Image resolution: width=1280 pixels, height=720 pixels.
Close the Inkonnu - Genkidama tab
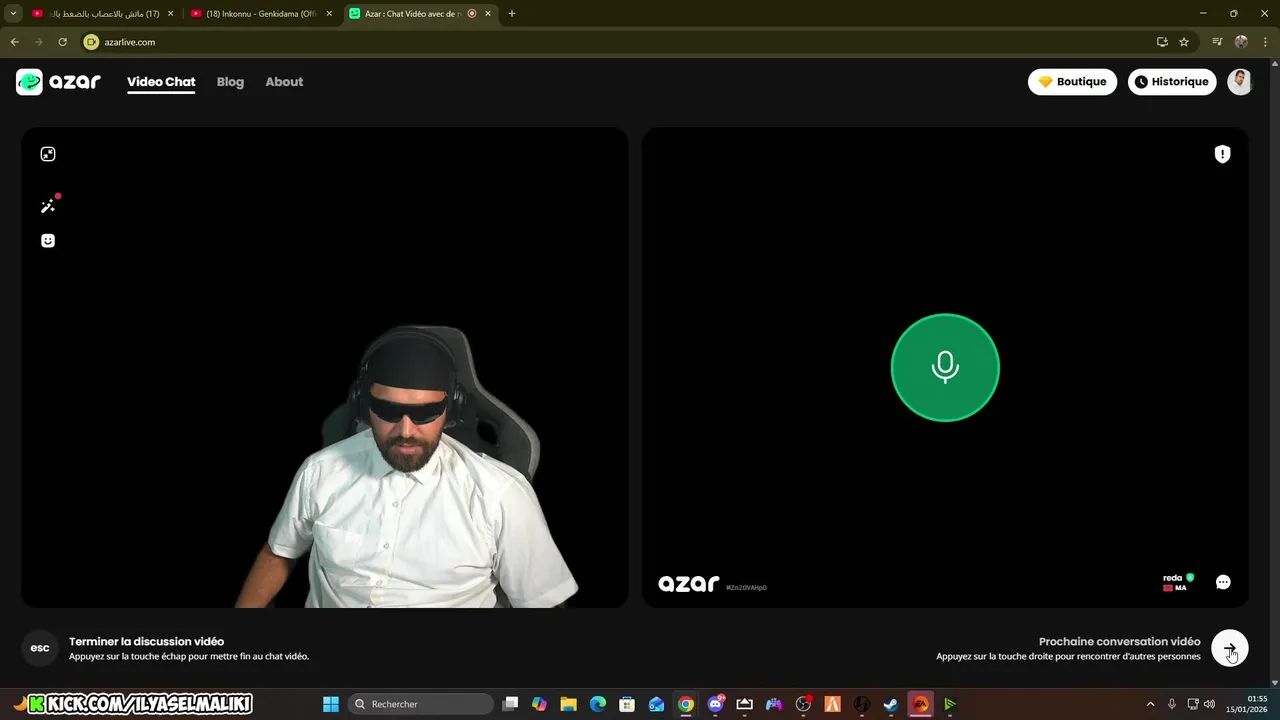329,14
